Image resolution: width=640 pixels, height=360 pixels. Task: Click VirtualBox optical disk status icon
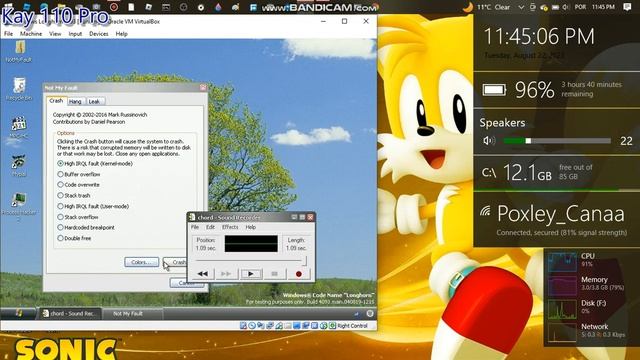[252, 326]
